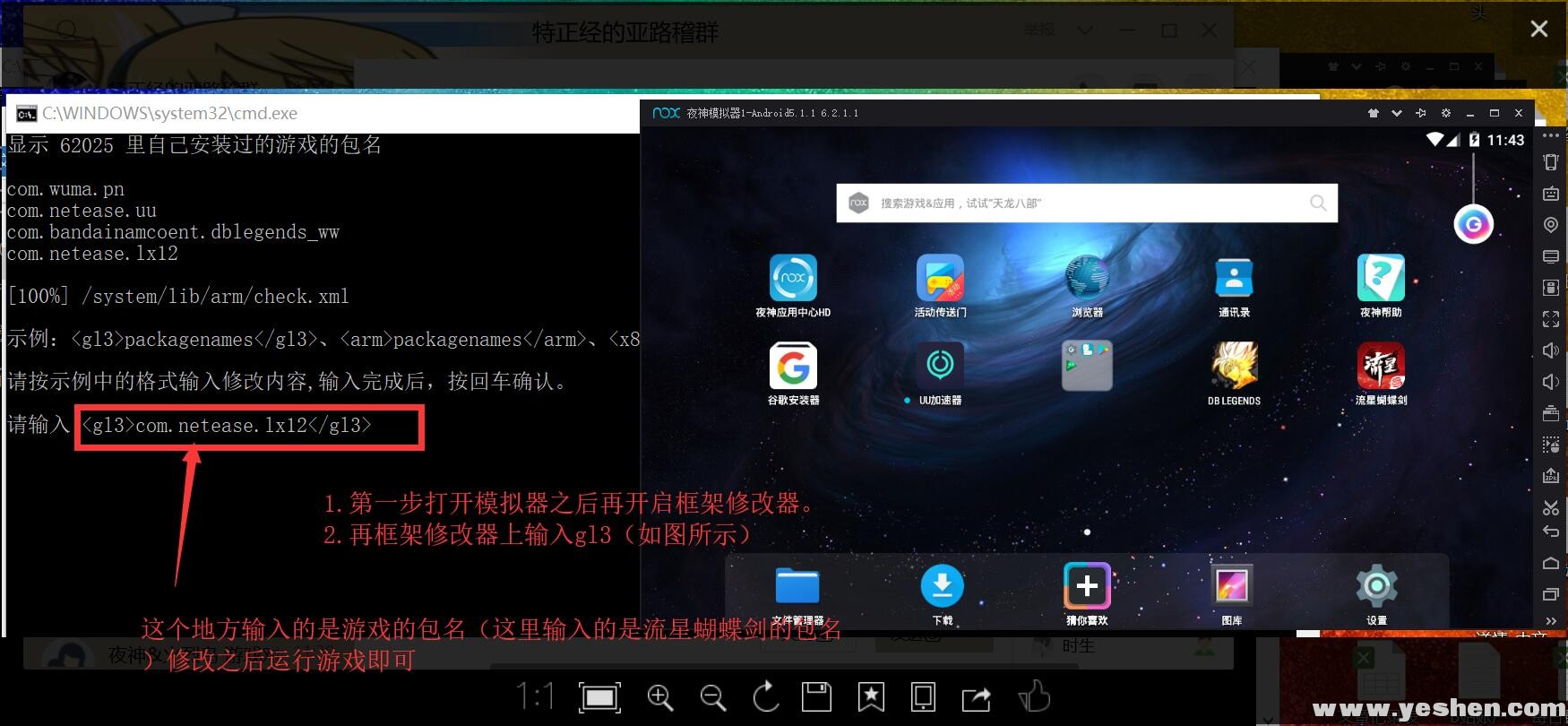Click the text com.netease.uu in cmd
The width and height of the screenshot is (1568, 726).
coord(82,211)
